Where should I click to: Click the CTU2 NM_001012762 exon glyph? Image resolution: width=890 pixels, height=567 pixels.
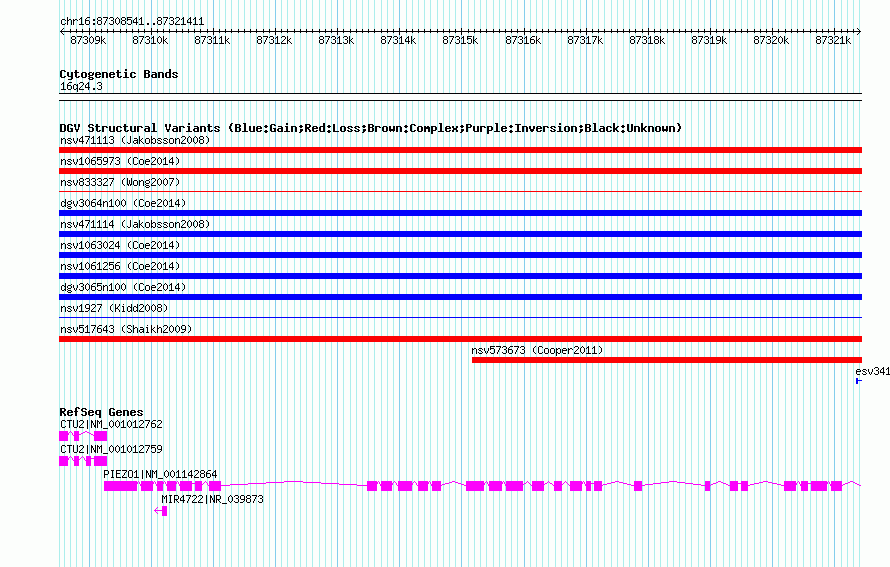point(83,436)
